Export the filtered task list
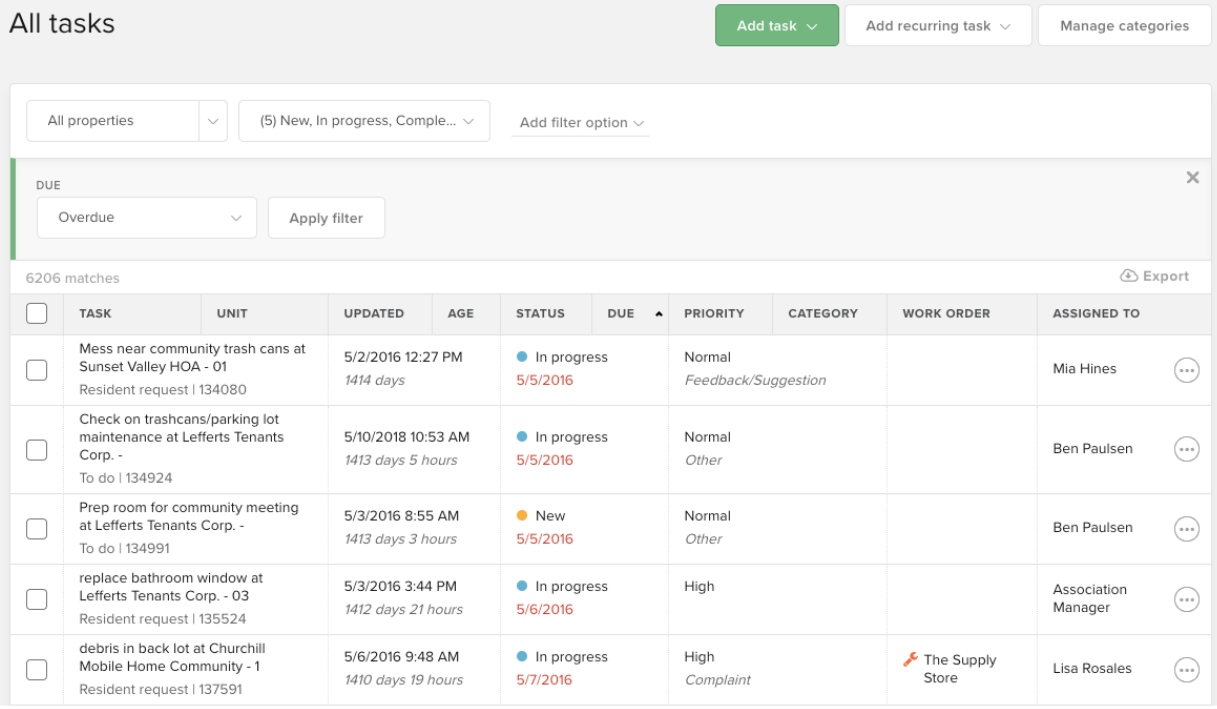The width and height of the screenshot is (1217, 709). click(x=1155, y=276)
